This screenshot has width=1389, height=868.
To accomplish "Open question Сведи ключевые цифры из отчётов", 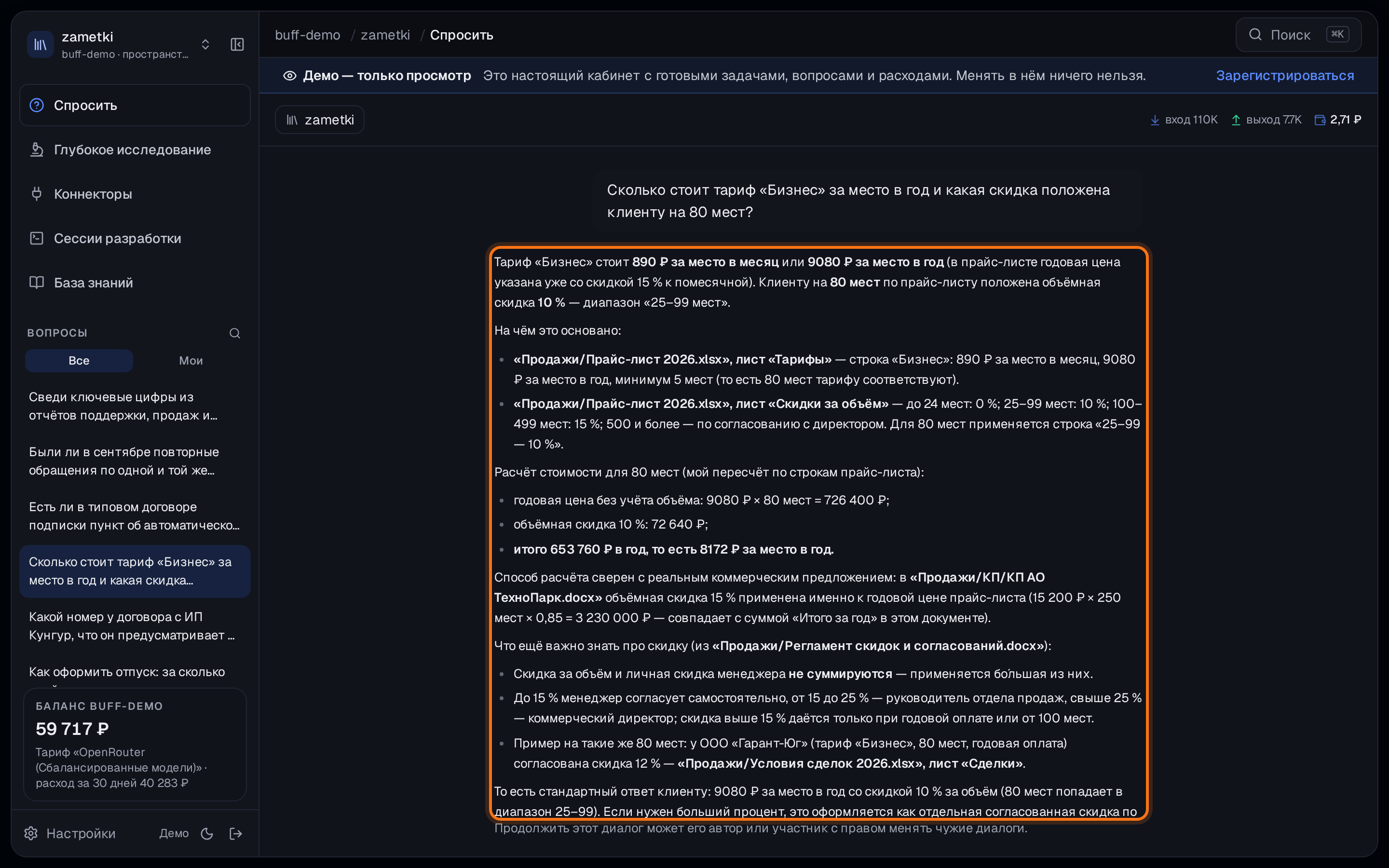I will point(135,406).
